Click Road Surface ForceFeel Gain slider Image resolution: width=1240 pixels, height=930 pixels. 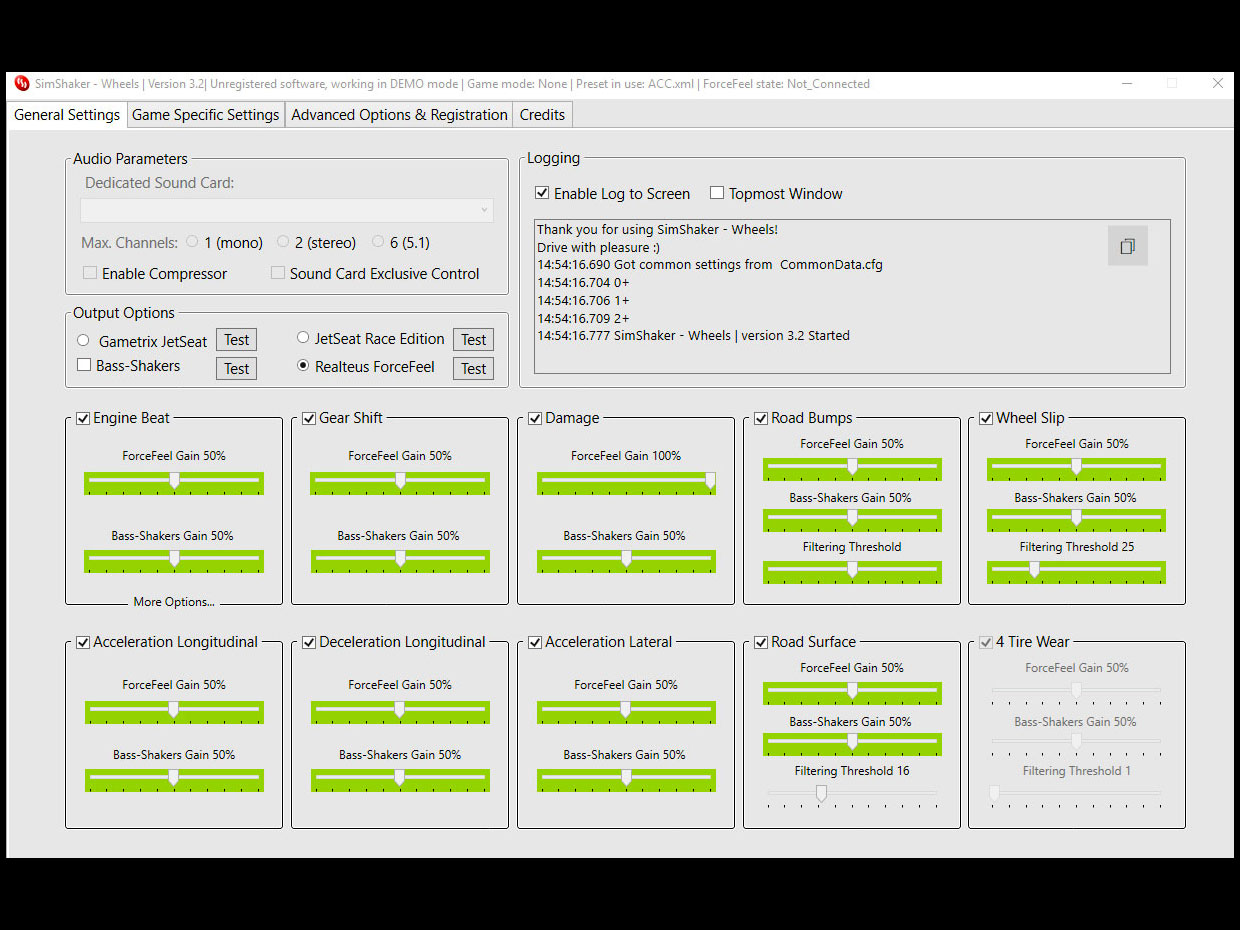[x=852, y=693]
